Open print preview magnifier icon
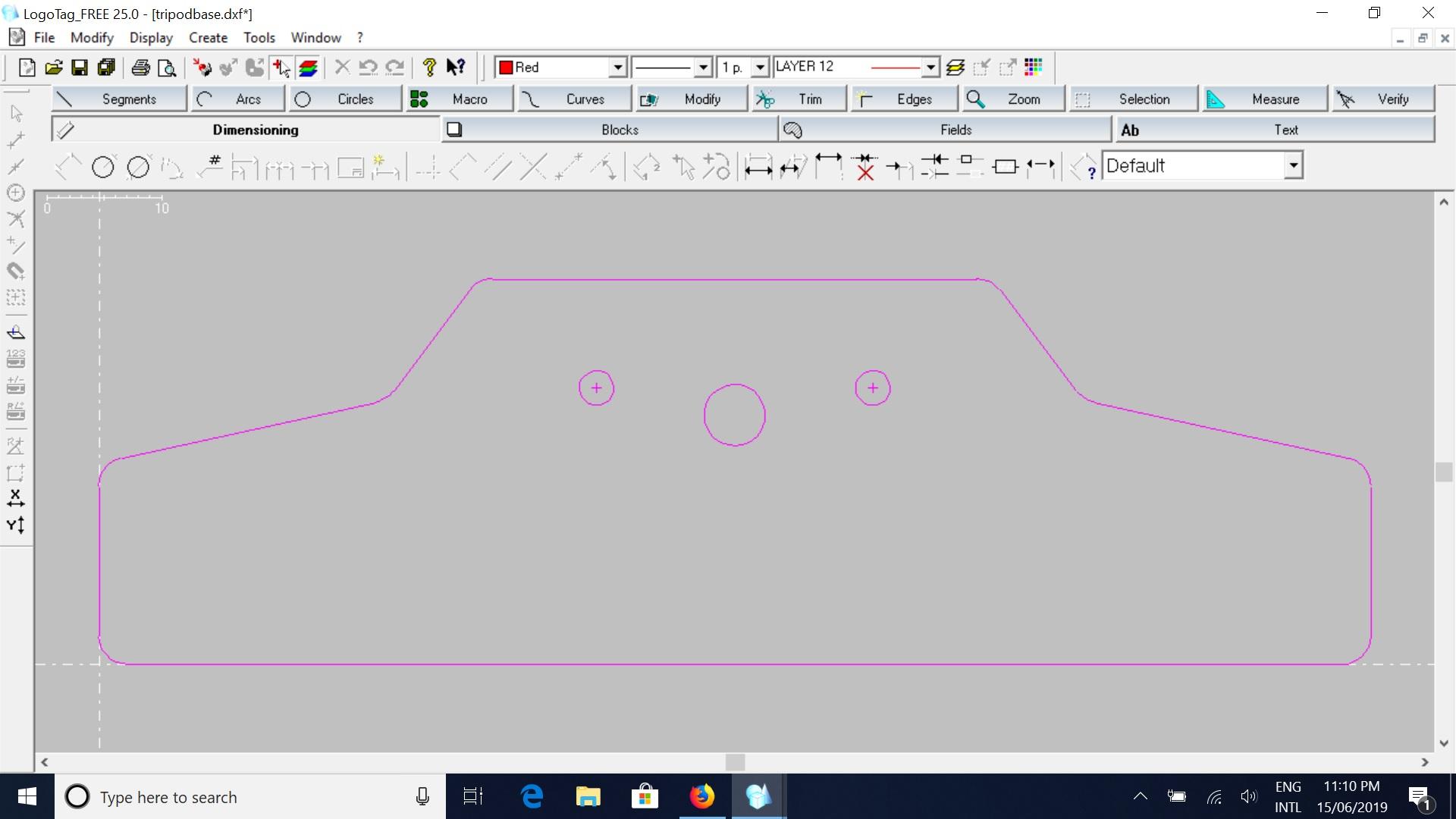 point(167,67)
